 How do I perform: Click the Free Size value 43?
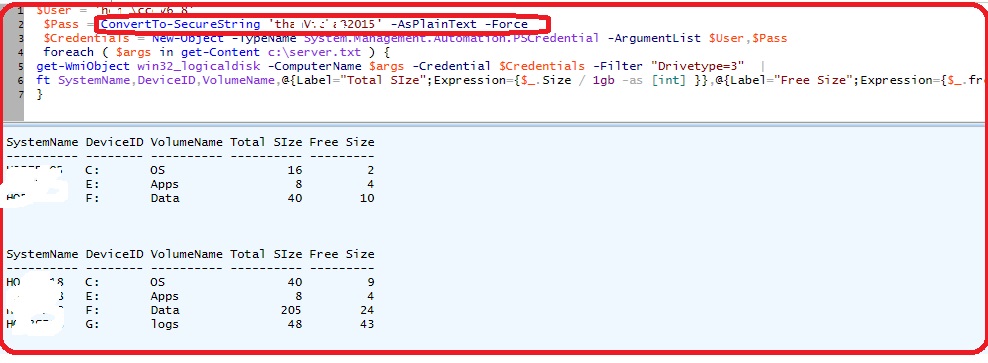367,324
